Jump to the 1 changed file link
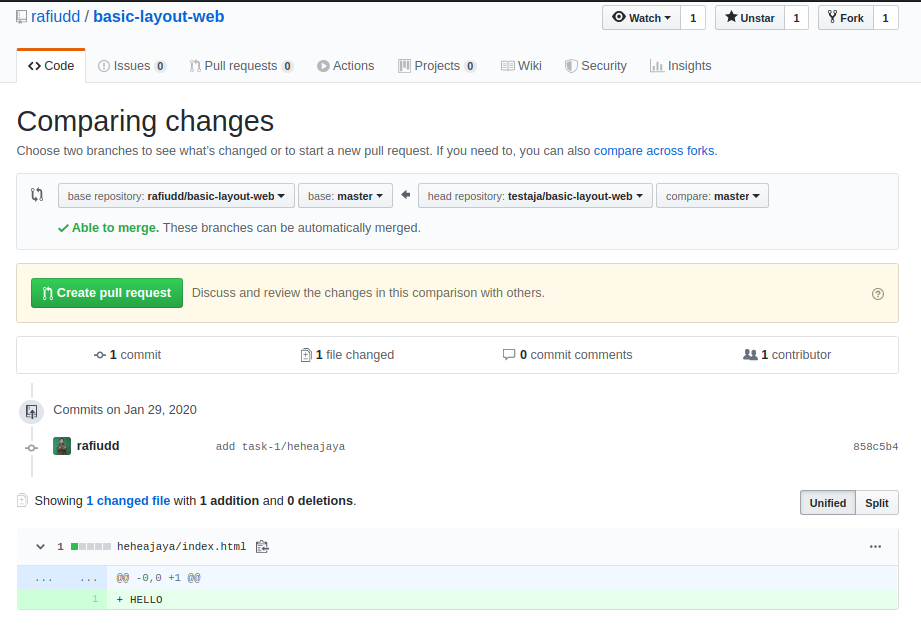This screenshot has width=921, height=640. 128,501
